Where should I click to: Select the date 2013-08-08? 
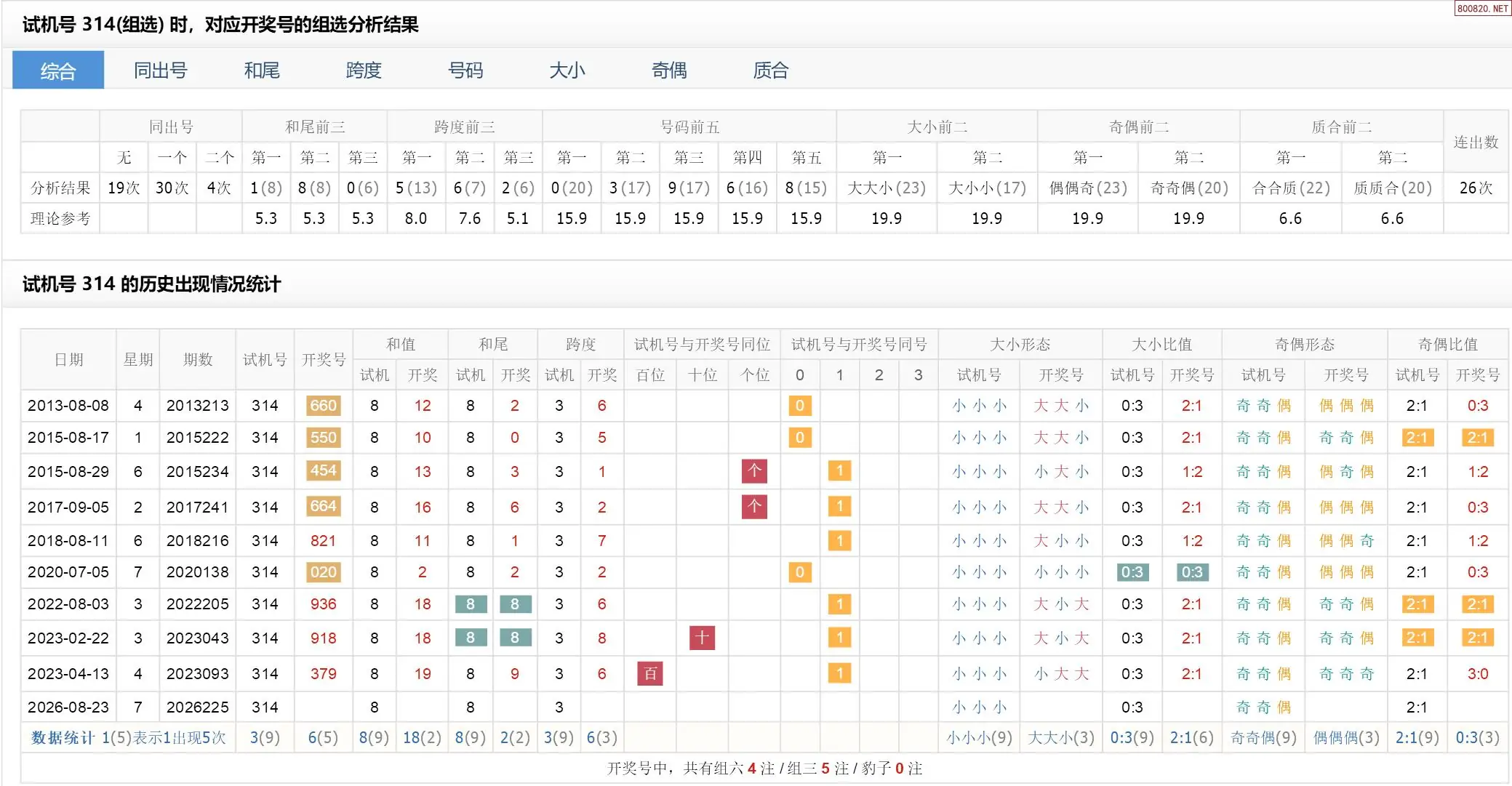click(68, 406)
